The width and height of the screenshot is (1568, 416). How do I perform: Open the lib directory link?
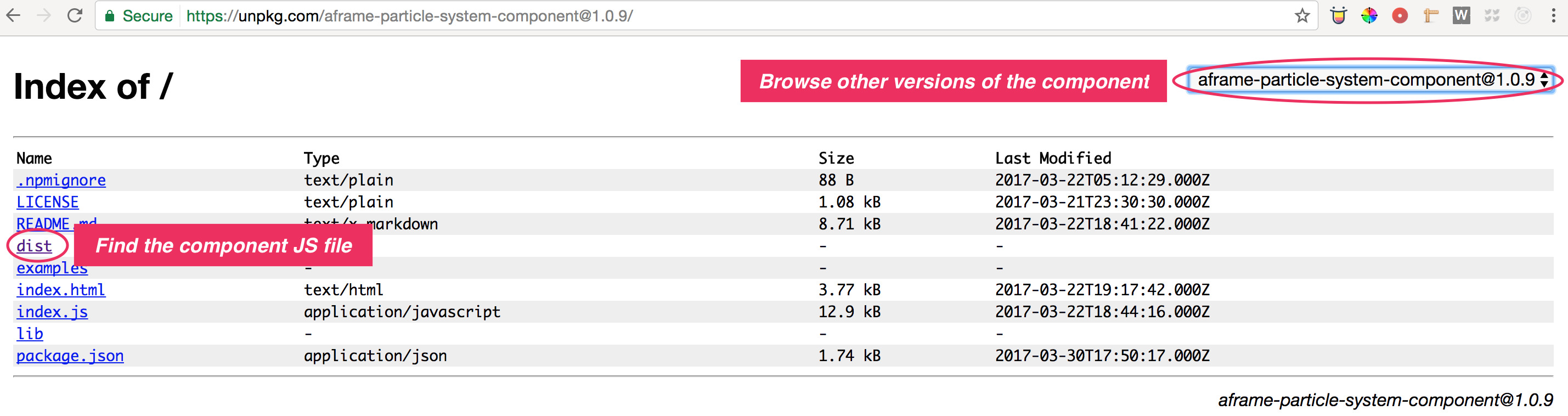point(30,334)
